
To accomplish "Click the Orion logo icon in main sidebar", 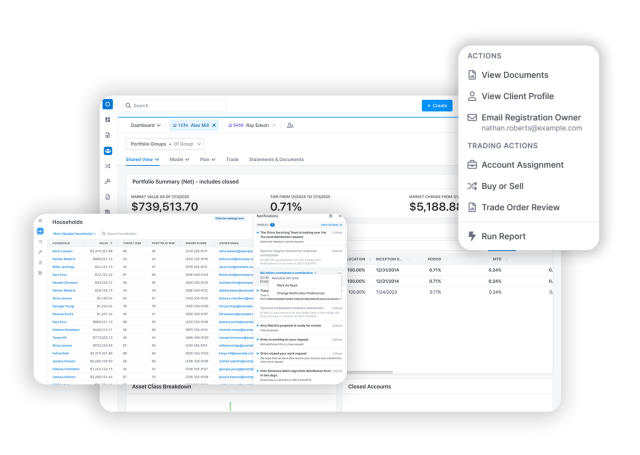I will [x=108, y=104].
